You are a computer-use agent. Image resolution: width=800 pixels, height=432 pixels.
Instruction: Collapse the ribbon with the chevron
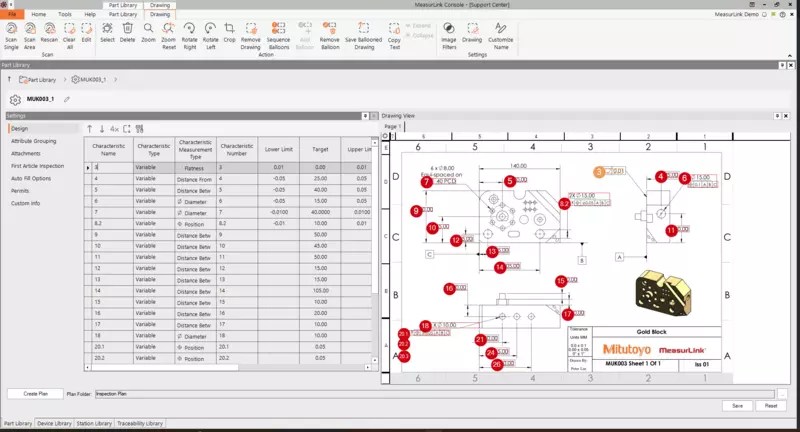(790, 55)
